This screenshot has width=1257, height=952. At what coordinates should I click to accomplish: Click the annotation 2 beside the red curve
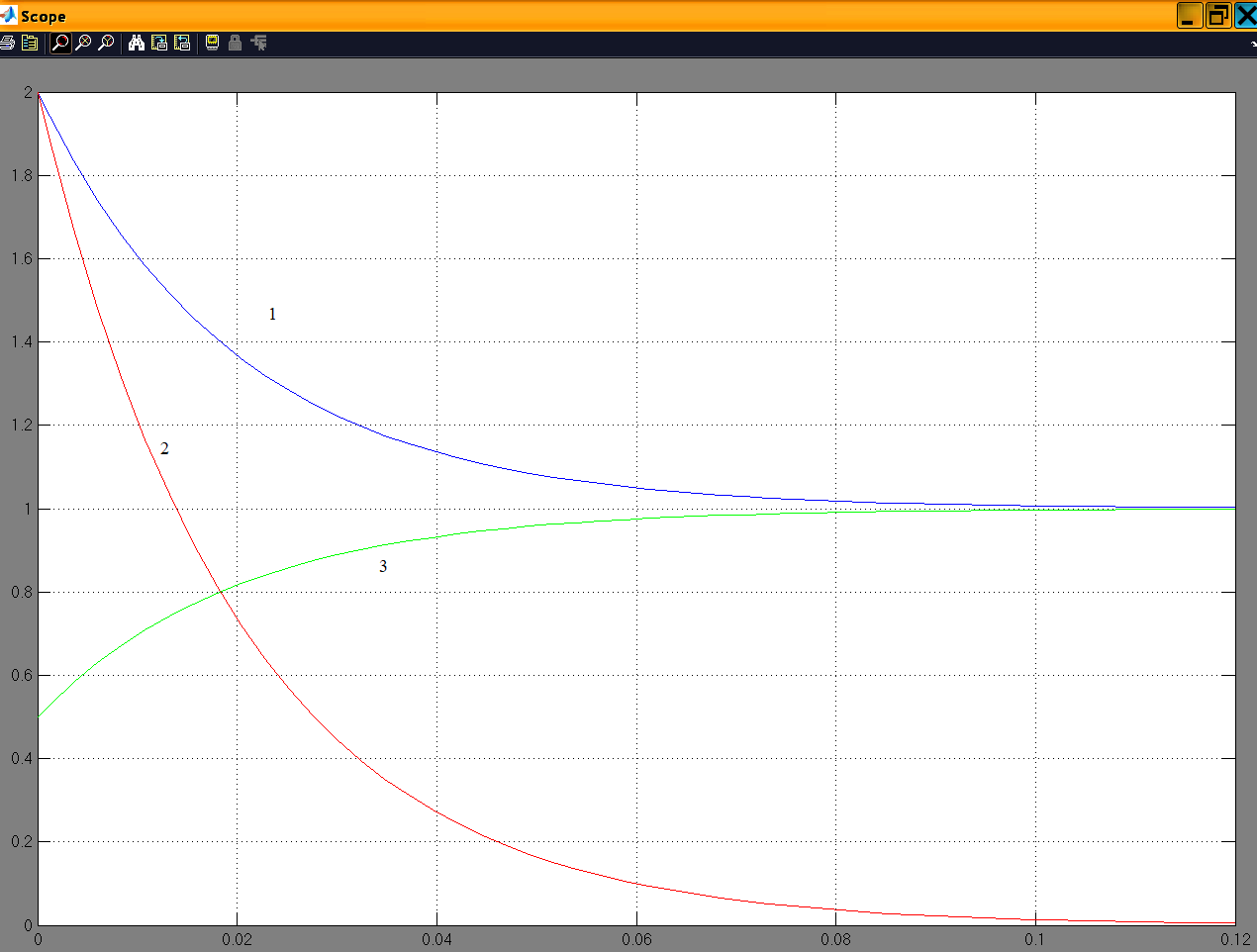point(164,448)
